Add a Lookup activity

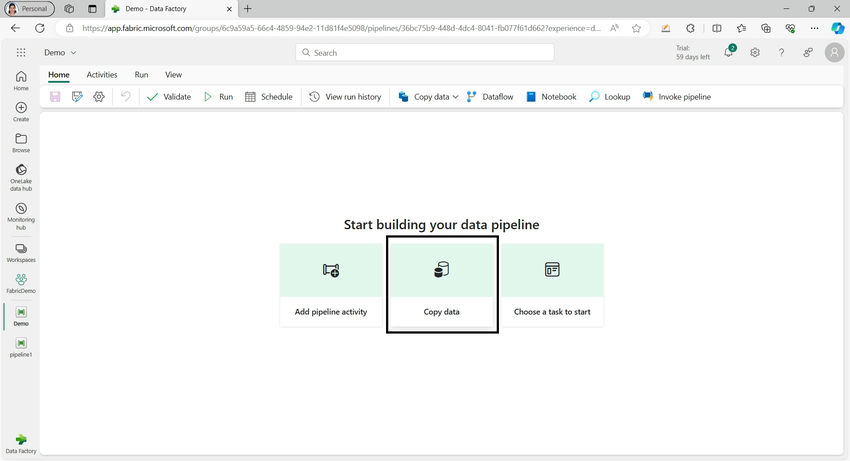(x=610, y=97)
